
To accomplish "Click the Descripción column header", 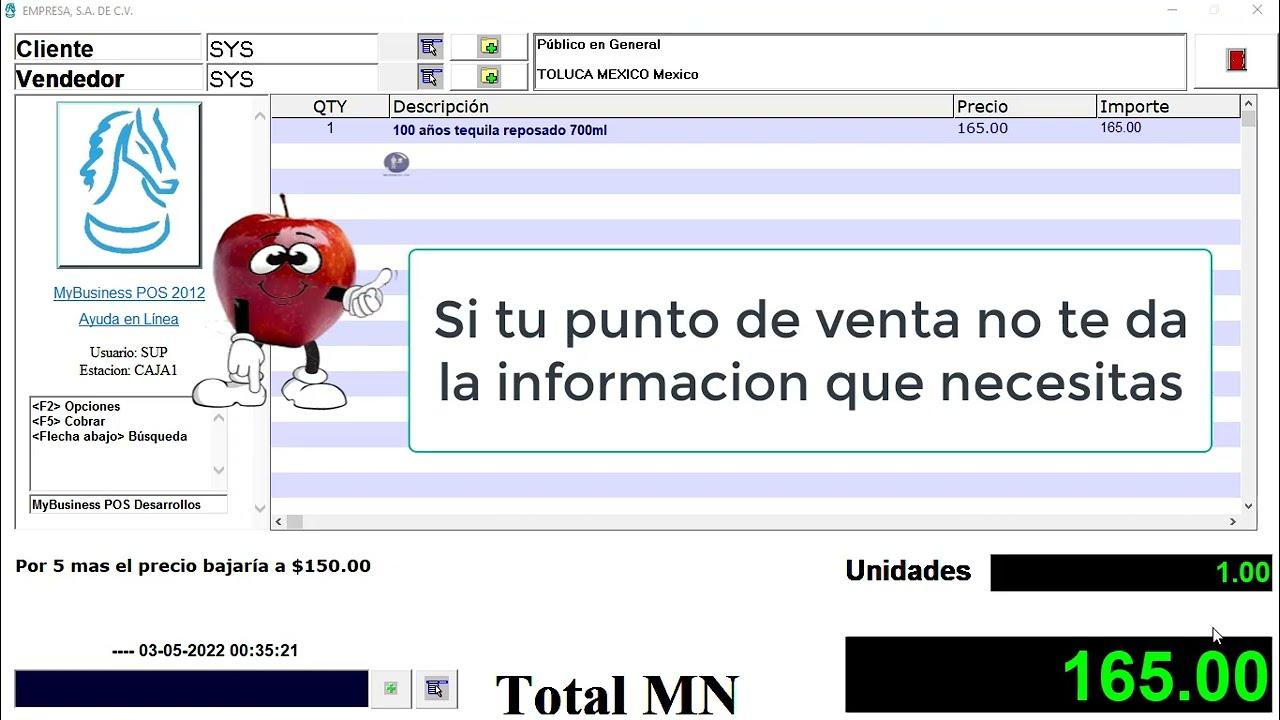I will click(x=671, y=106).
